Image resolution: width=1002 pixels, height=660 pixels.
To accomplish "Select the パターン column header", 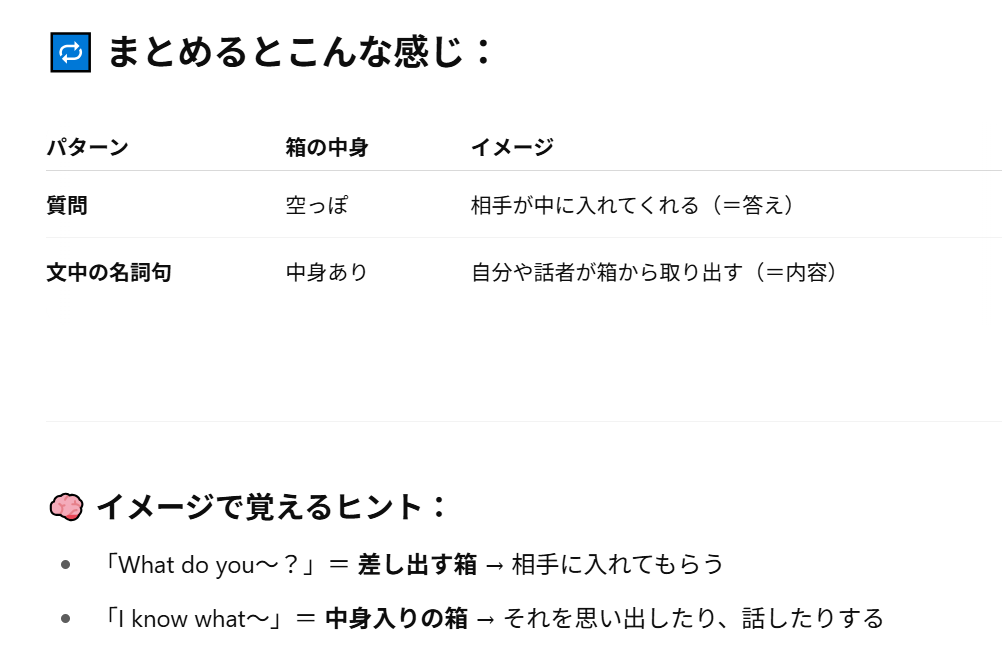I will [x=88, y=148].
